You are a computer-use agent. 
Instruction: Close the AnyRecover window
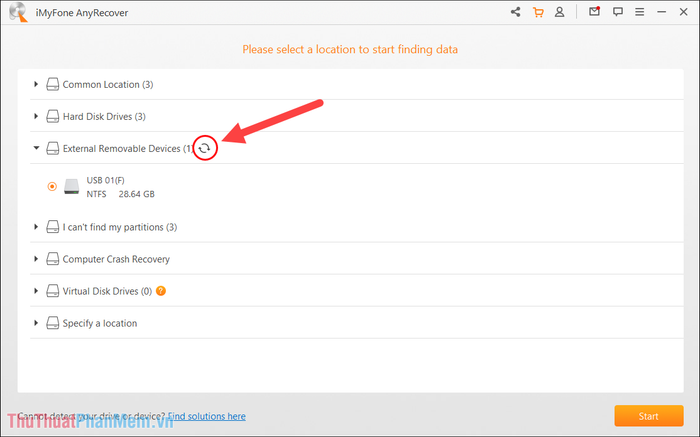pyautogui.click(x=683, y=12)
